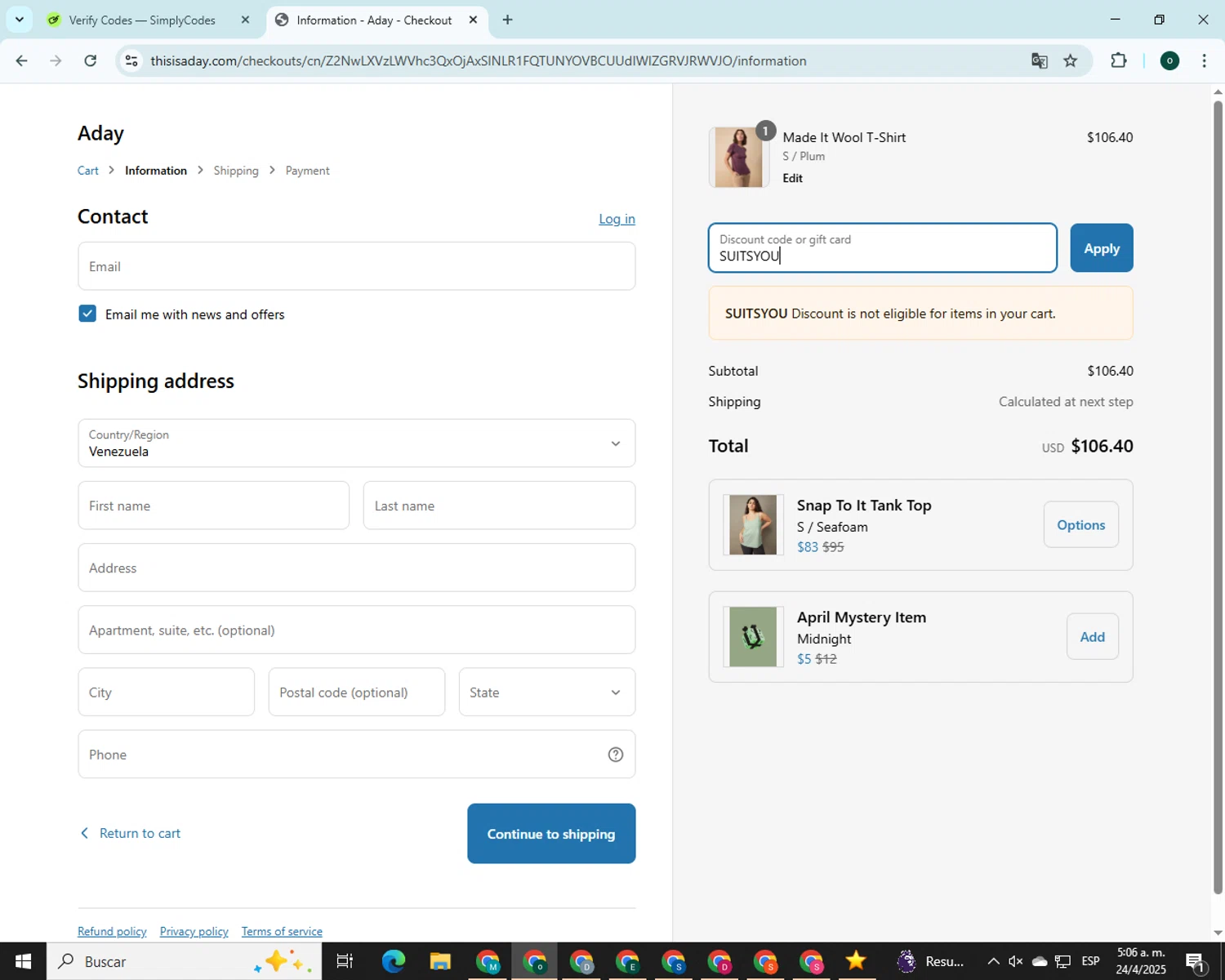Apply the discount code
1225x980 pixels.
pyautogui.click(x=1102, y=248)
